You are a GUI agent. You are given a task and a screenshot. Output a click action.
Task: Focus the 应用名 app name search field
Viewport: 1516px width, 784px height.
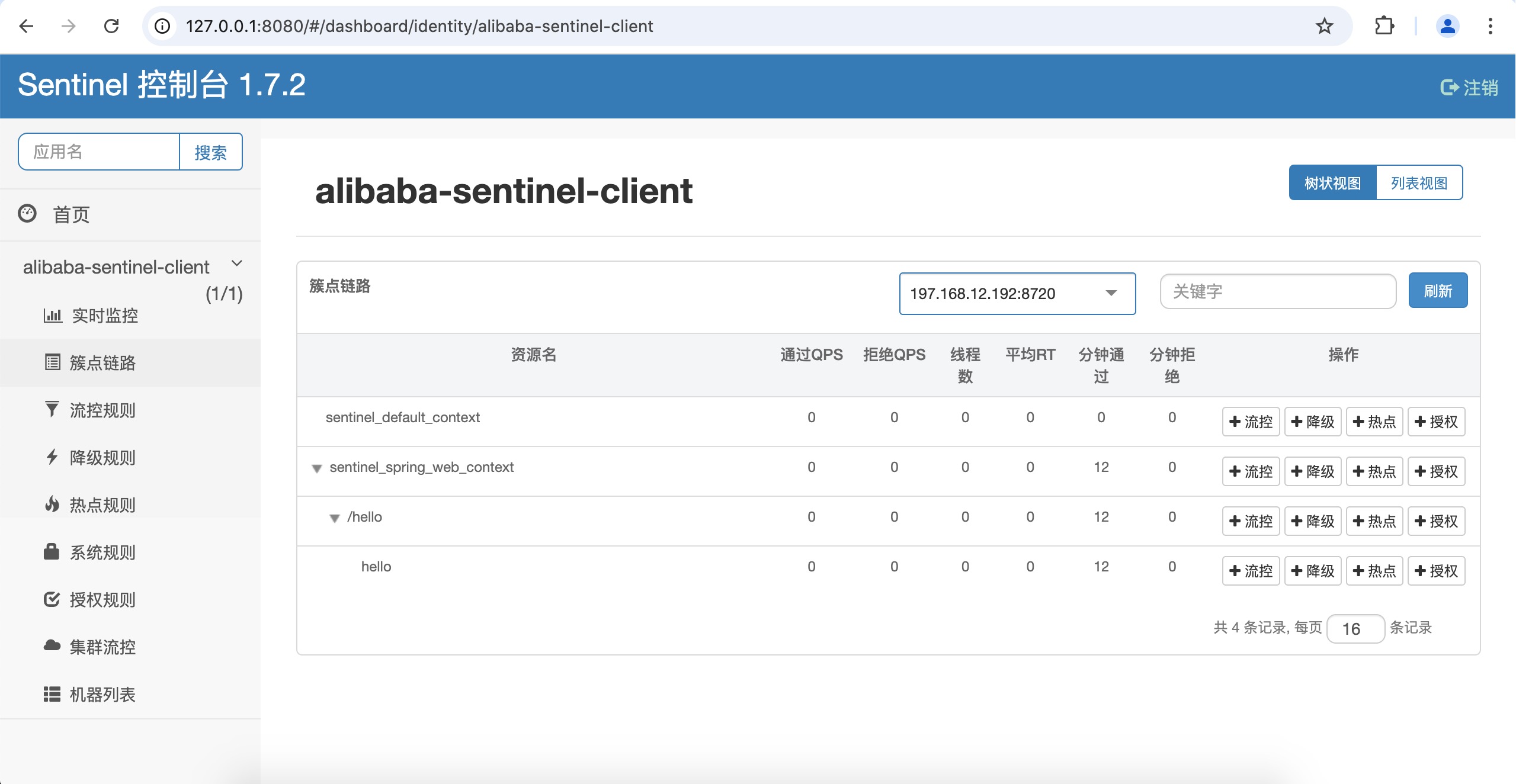[99, 152]
